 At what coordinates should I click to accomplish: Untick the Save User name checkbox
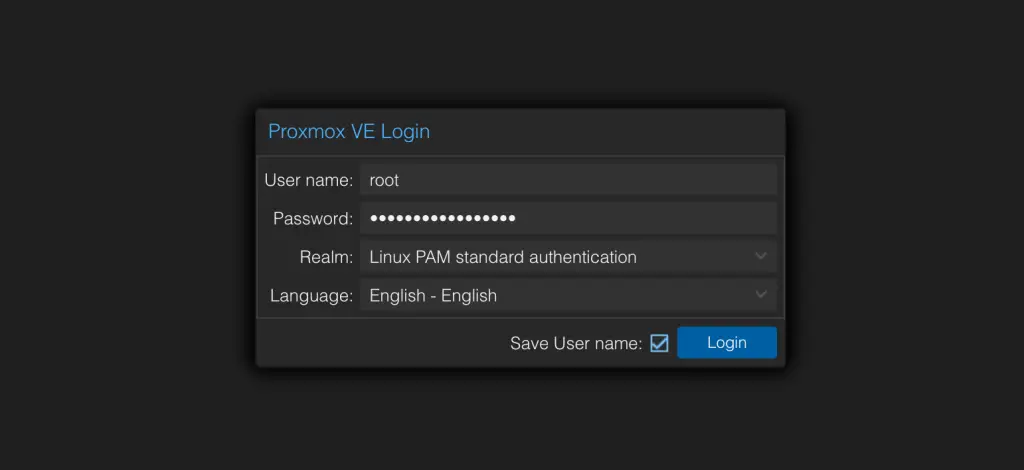[660, 343]
